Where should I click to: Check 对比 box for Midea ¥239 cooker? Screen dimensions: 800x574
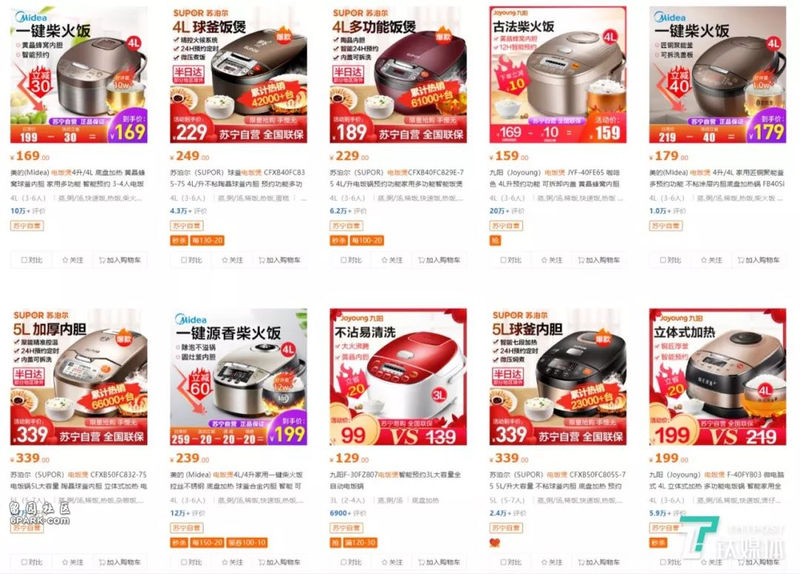[191, 562]
